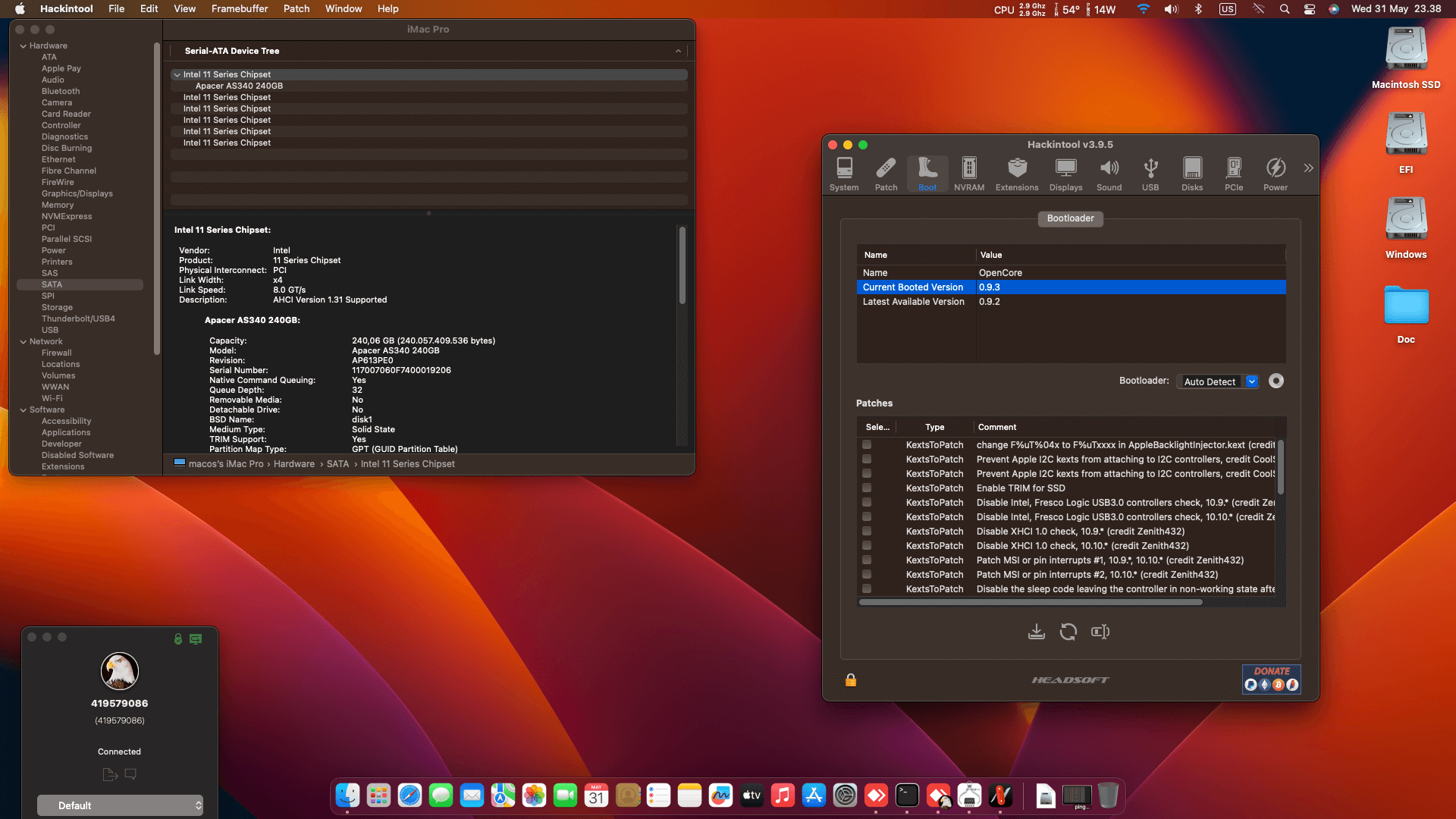Switch to the Bootloader tab in Hackintool
This screenshot has height=819, width=1456.
1070,218
